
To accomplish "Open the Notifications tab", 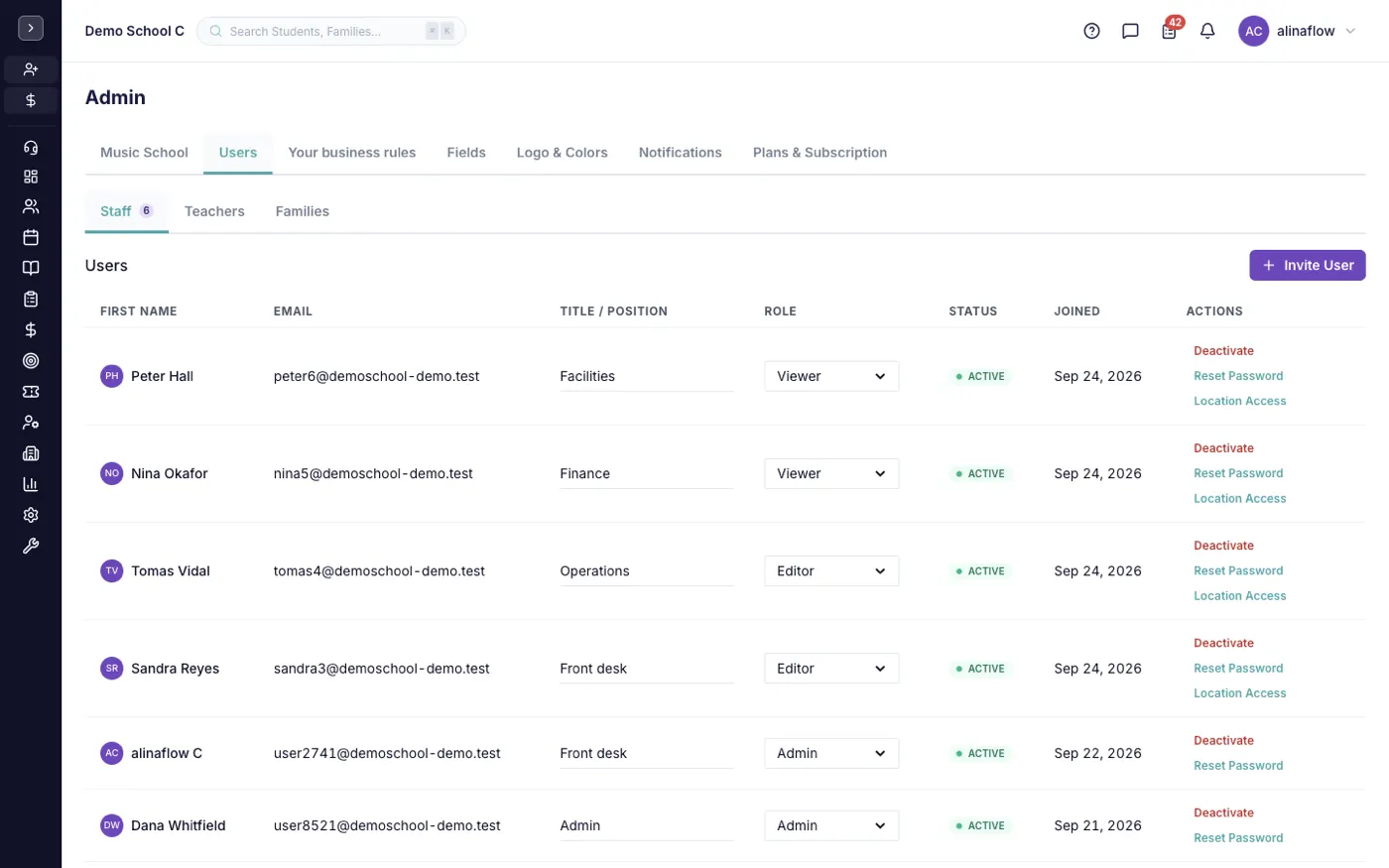I will 681,152.
